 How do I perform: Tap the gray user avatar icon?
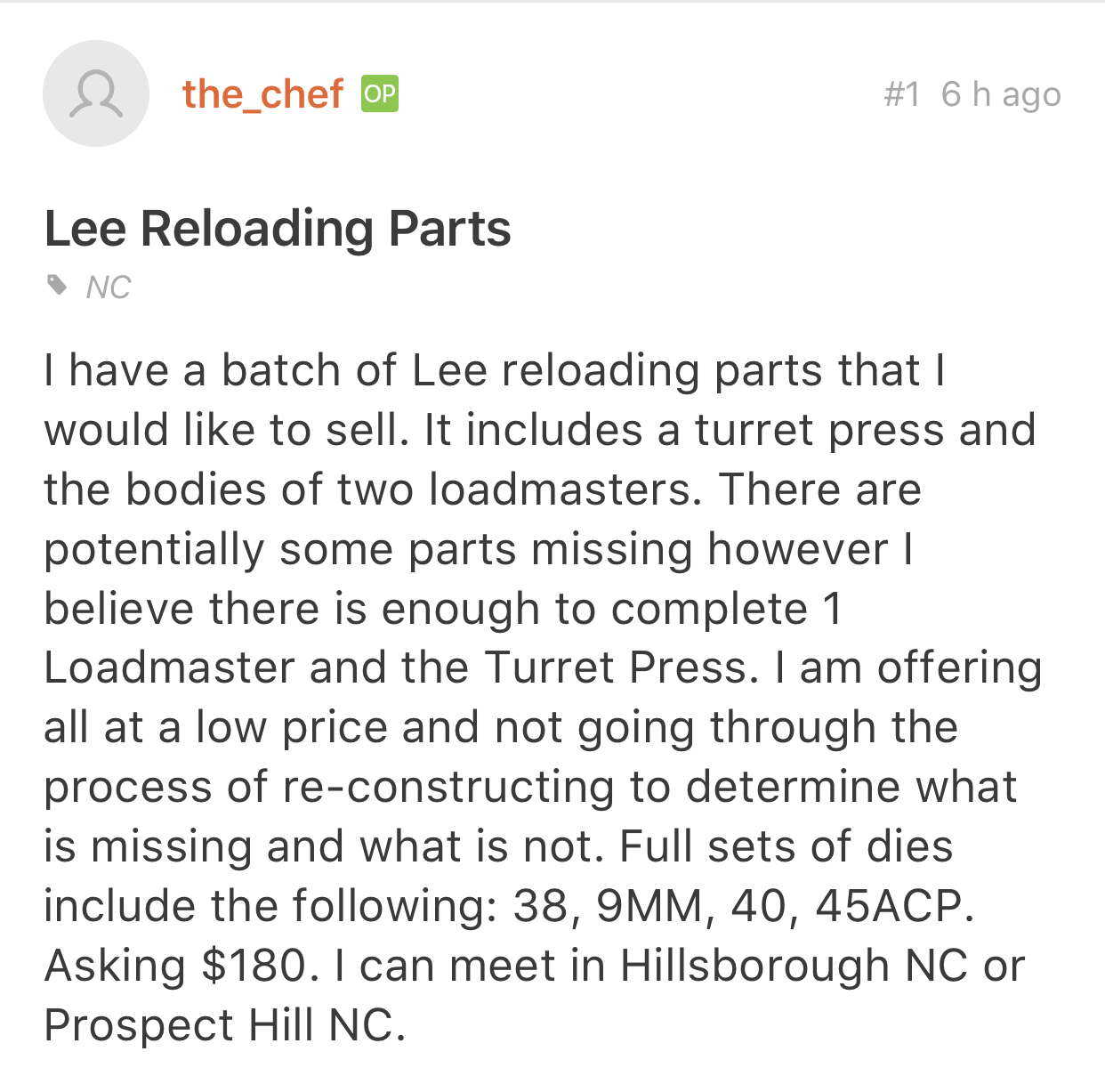pos(95,93)
